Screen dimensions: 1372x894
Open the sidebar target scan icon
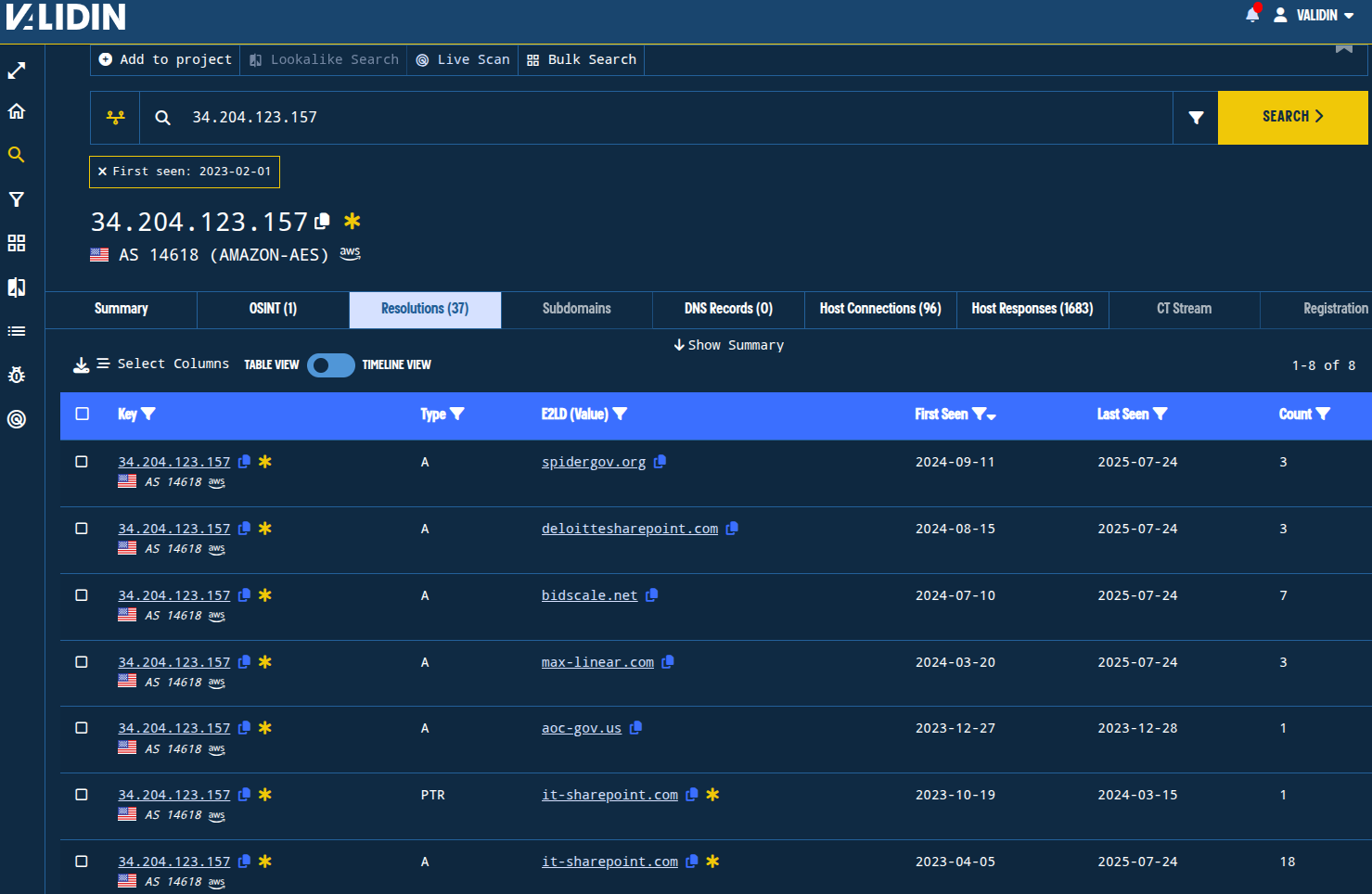[x=17, y=419]
